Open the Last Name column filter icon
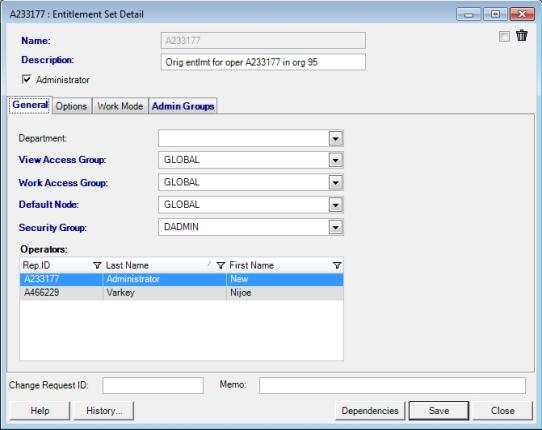The image size is (542, 430). 221,265
